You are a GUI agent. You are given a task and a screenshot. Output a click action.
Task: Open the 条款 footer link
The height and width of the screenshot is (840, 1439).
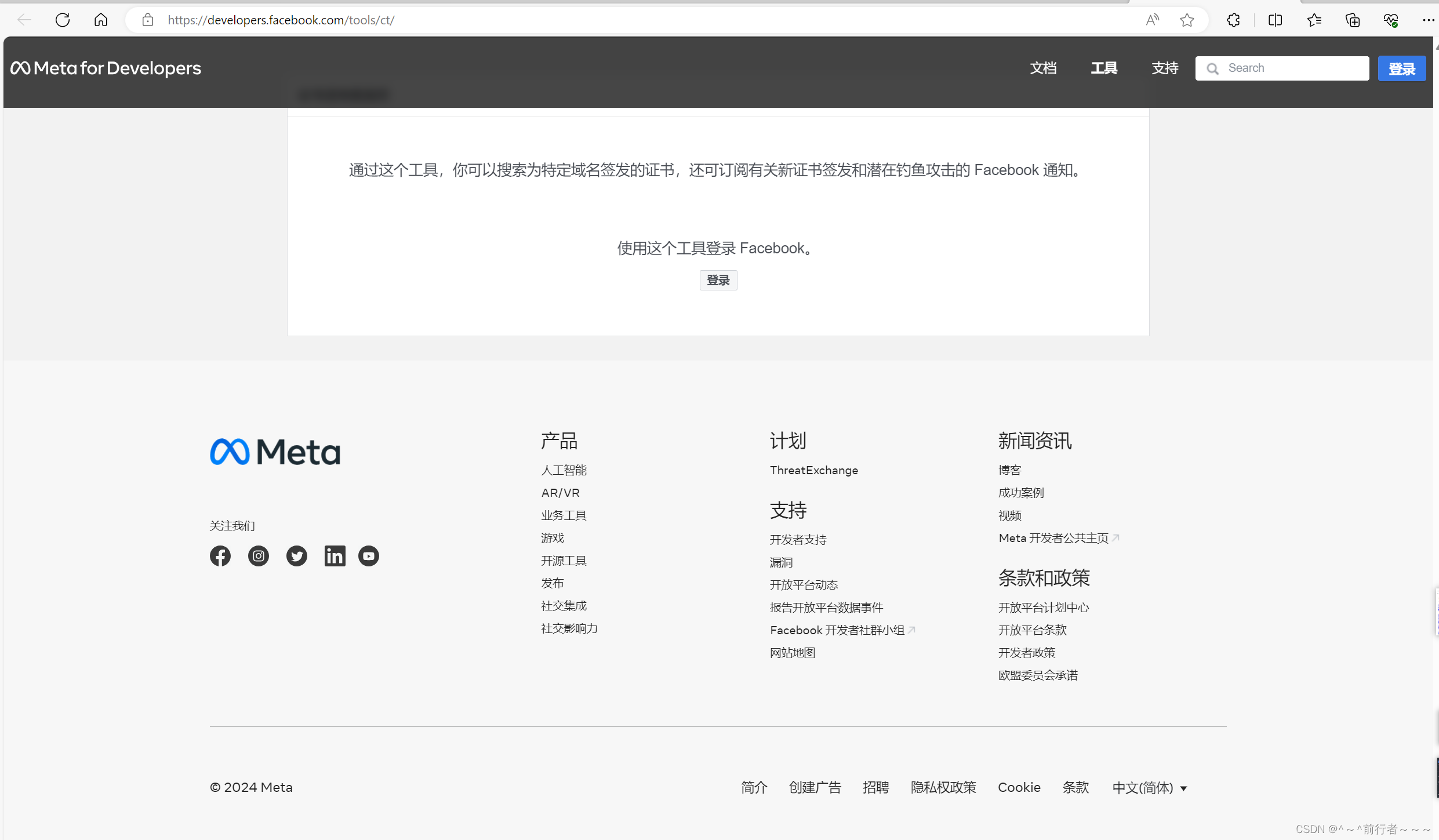(1076, 787)
